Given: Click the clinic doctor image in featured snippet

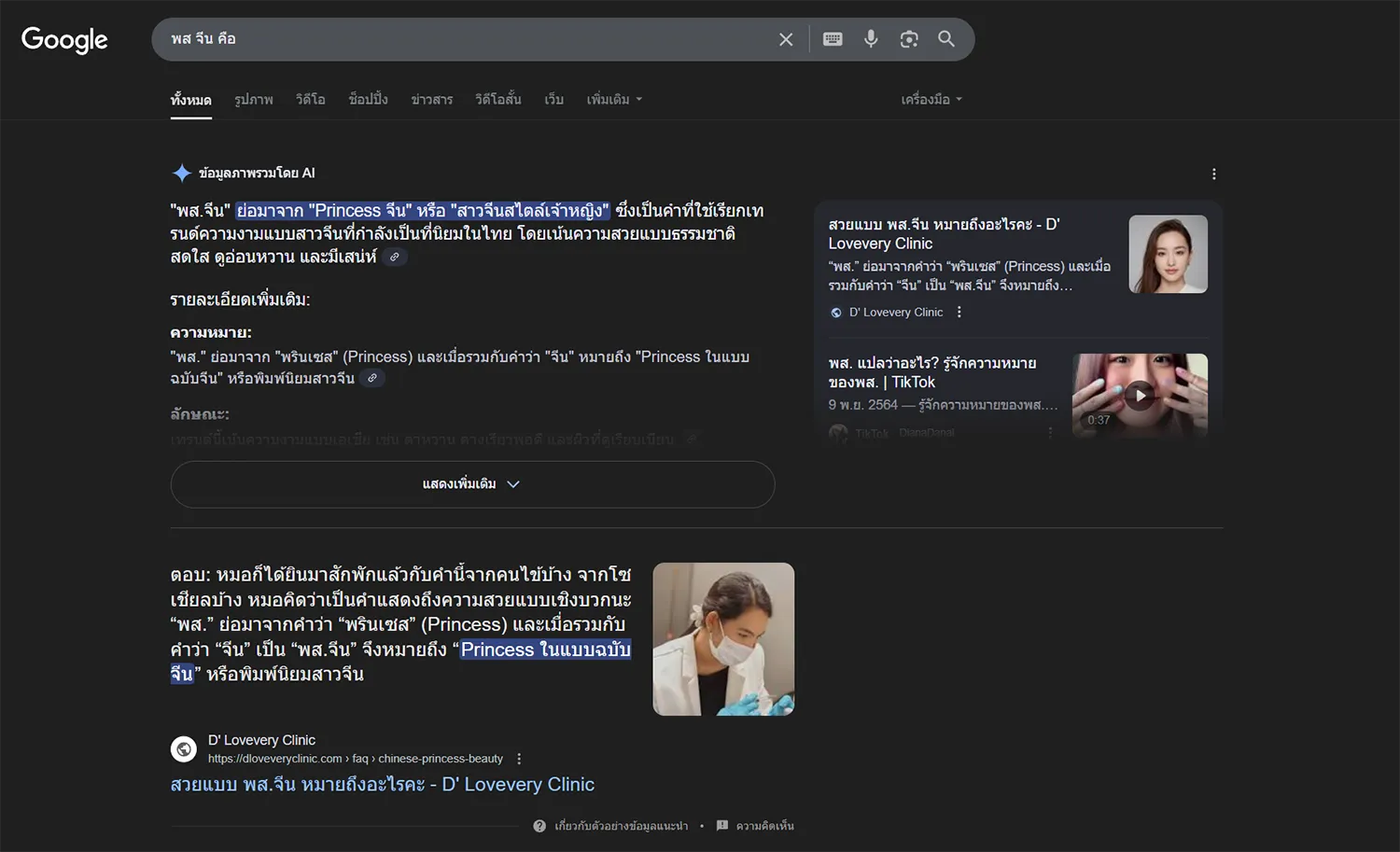Looking at the screenshot, I should (723, 639).
